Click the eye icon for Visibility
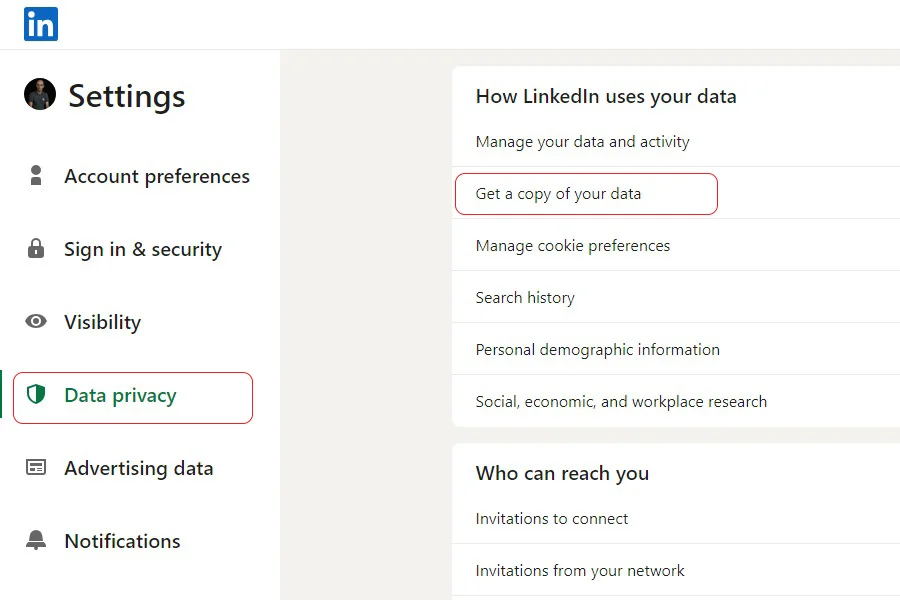 tap(36, 321)
